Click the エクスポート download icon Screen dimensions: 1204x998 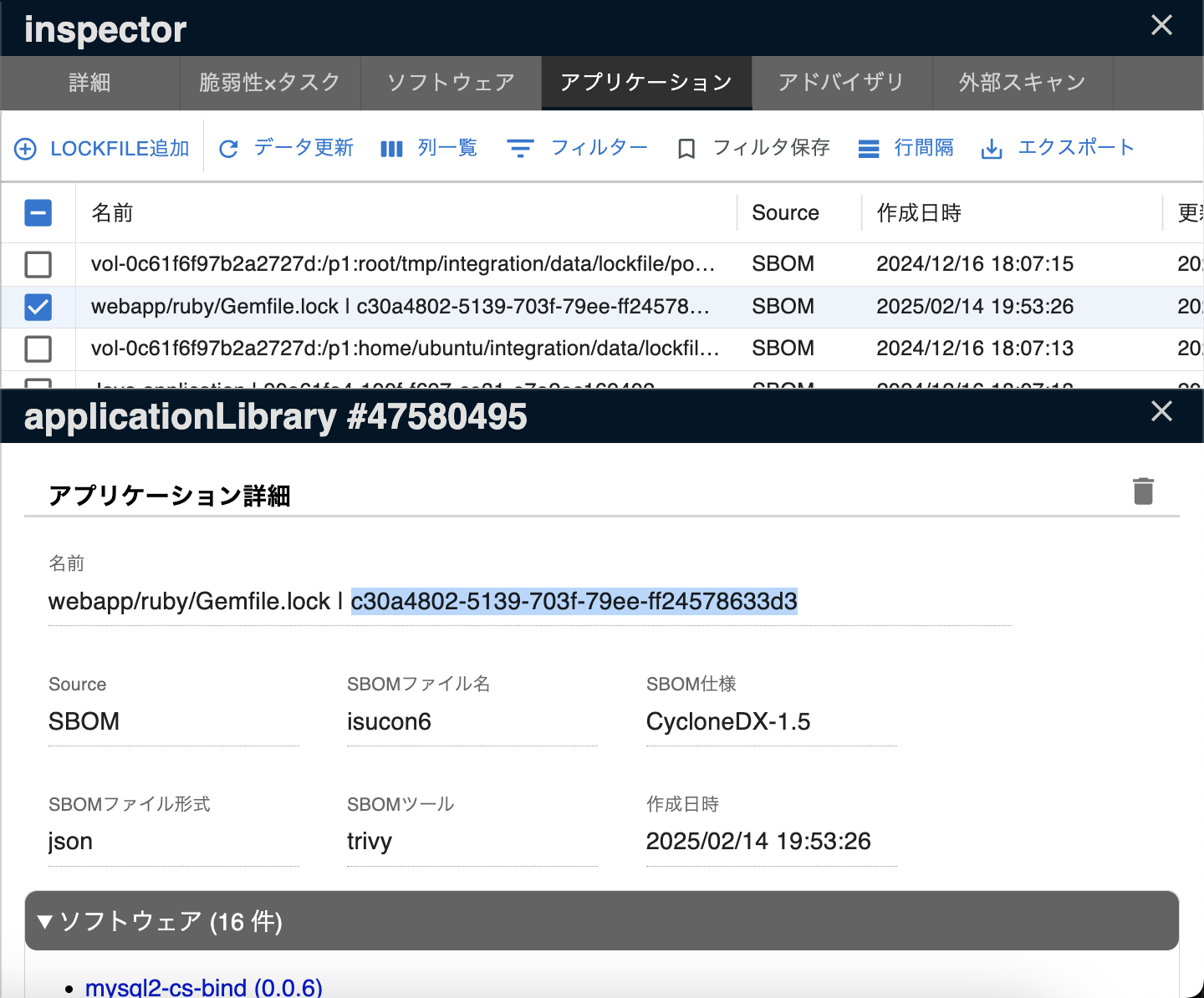[992, 149]
